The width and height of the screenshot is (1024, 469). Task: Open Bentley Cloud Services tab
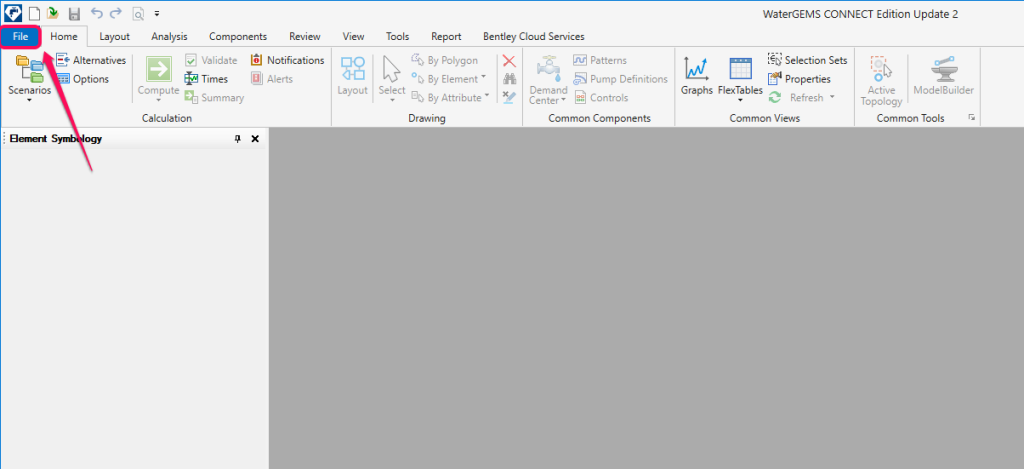534,37
